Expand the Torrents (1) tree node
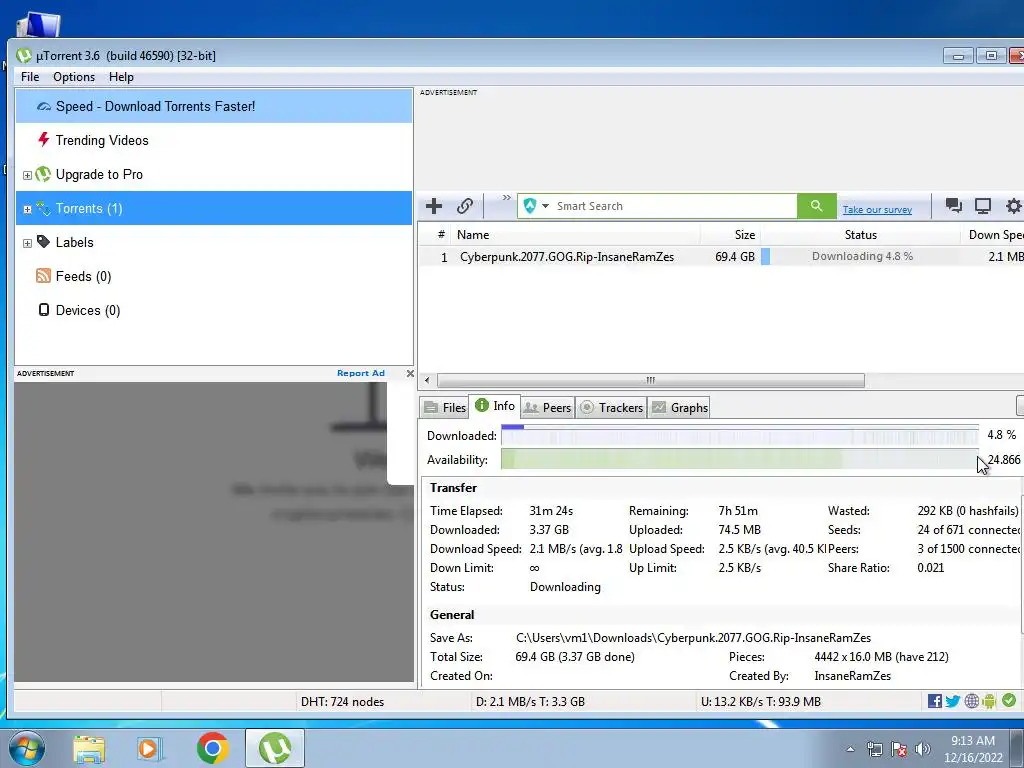The width and height of the screenshot is (1024, 768). click(27, 209)
